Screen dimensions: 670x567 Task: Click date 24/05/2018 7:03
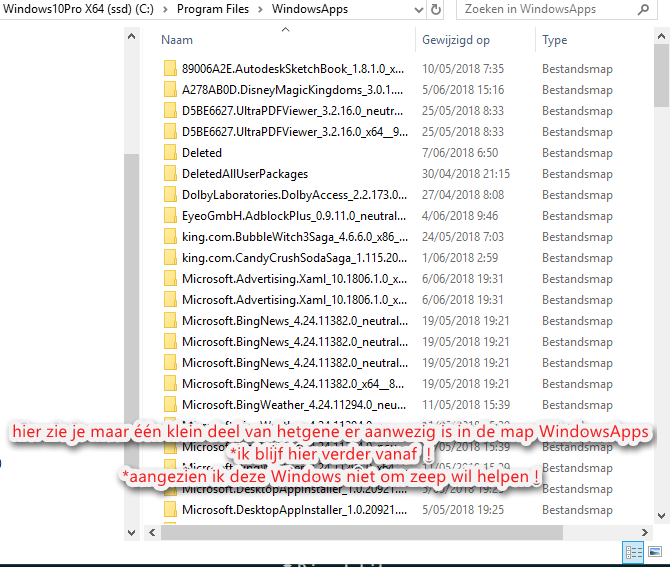(x=463, y=237)
